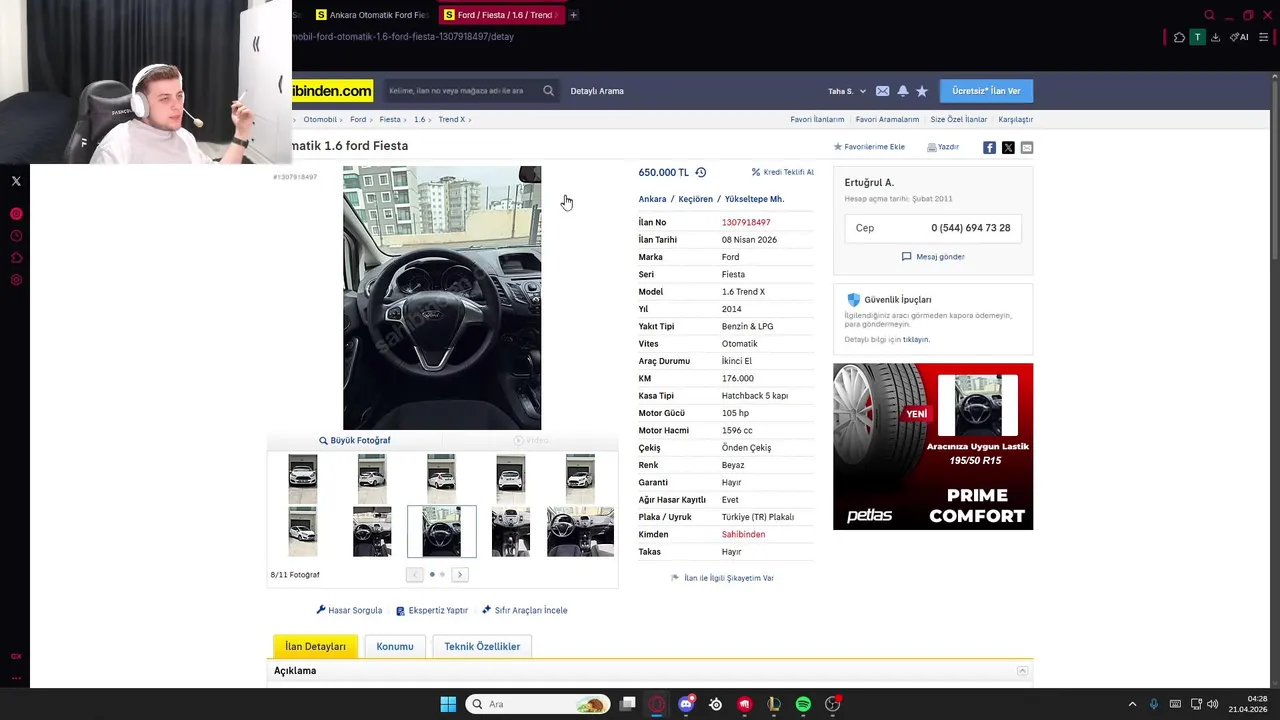The width and height of the screenshot is (1280, 720).
Task: Select the gear shift interior thumbnail
Action: point(511,531)
